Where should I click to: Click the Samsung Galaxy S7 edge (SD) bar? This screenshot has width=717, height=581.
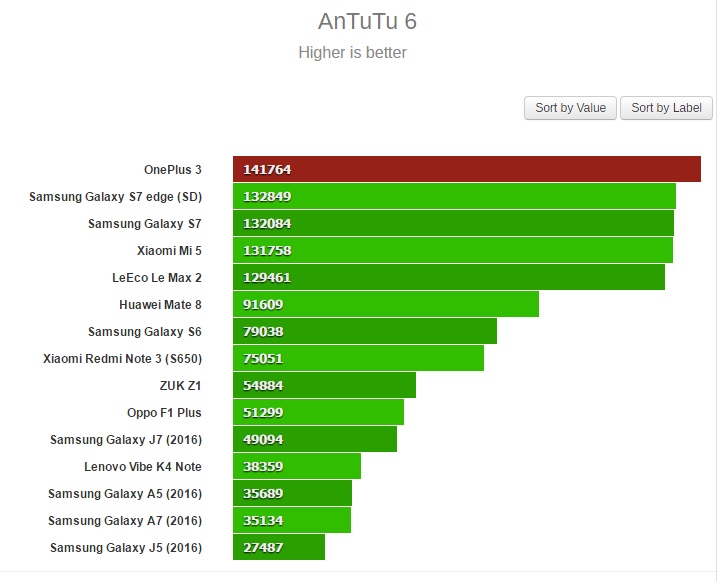pyautogui.click(x=455, y=196)
